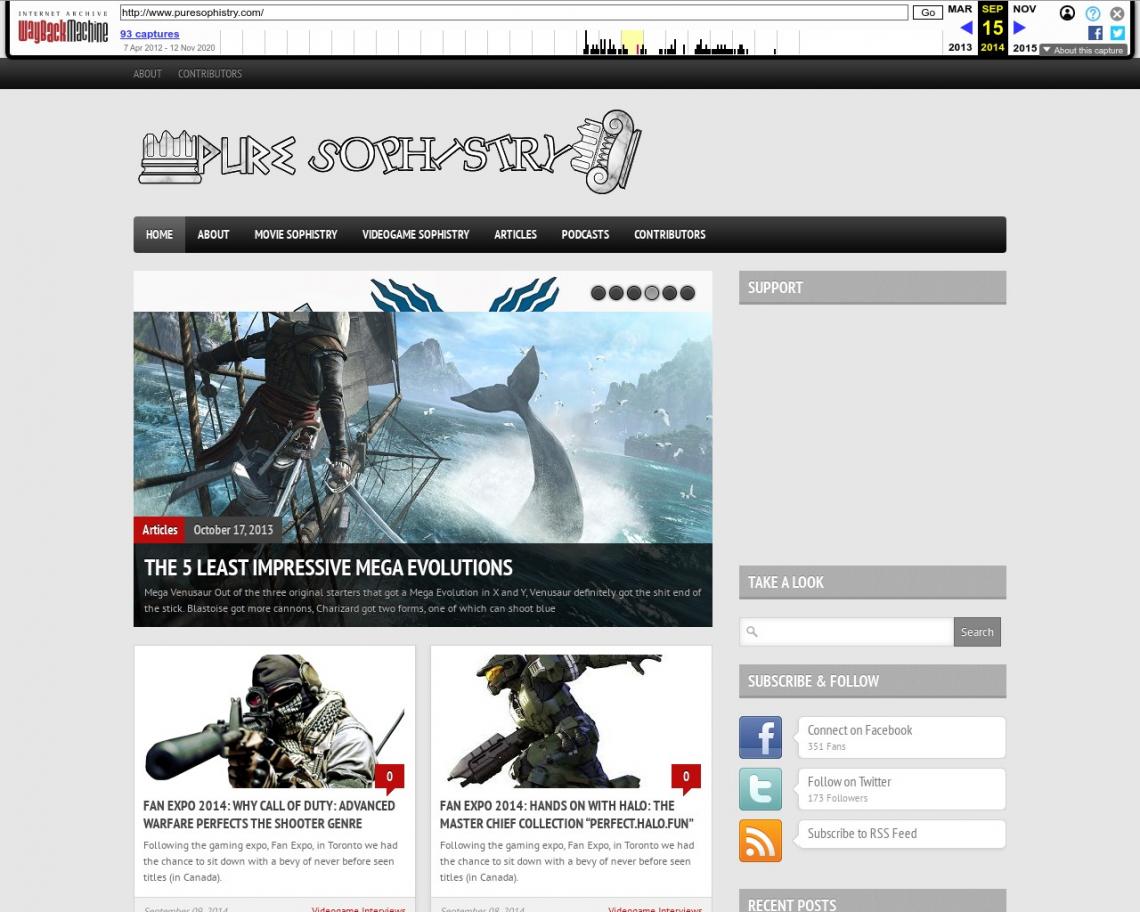Click the Master Chief Halo thumbnail
Viewport: 1140px width, 912px height.
point(571,721)
